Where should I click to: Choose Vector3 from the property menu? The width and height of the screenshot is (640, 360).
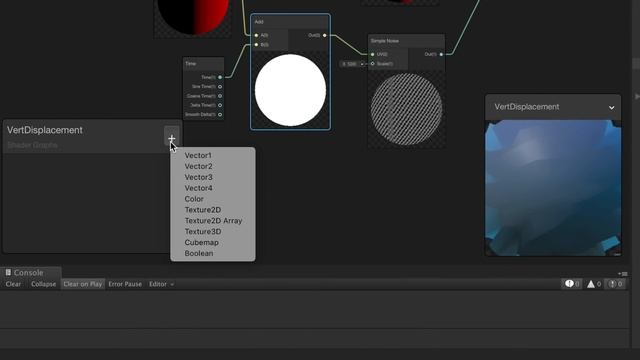pos(198,177)
